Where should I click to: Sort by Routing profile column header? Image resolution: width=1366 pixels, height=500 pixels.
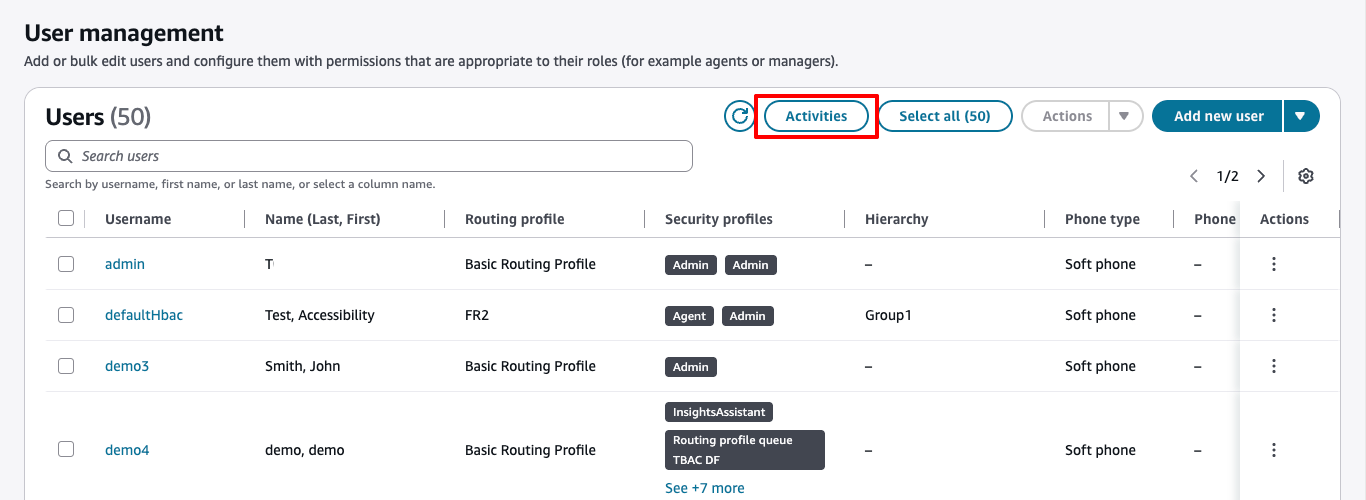coord(515,219)
